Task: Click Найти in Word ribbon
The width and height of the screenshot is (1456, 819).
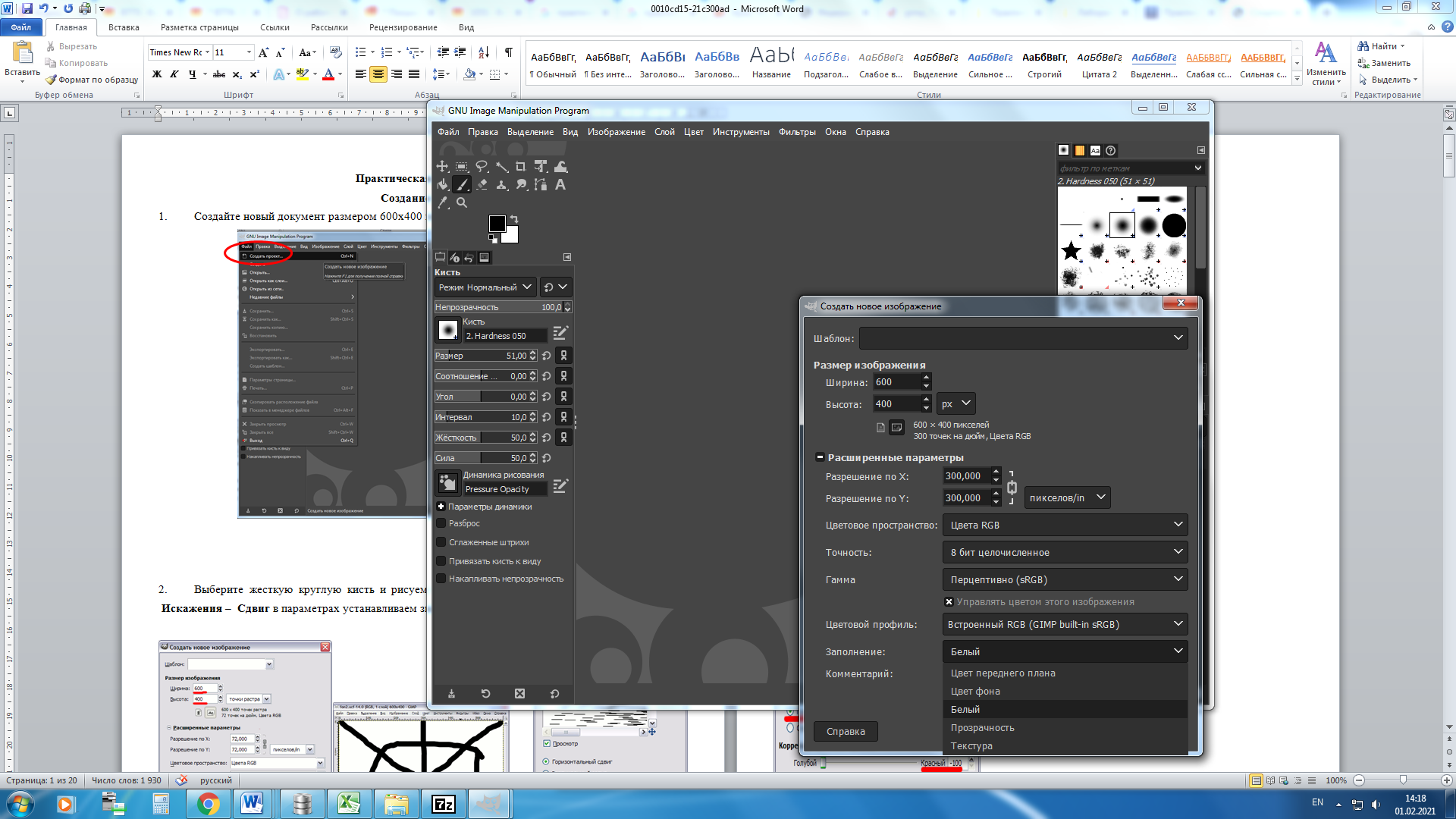Action: pos(1381,46)
